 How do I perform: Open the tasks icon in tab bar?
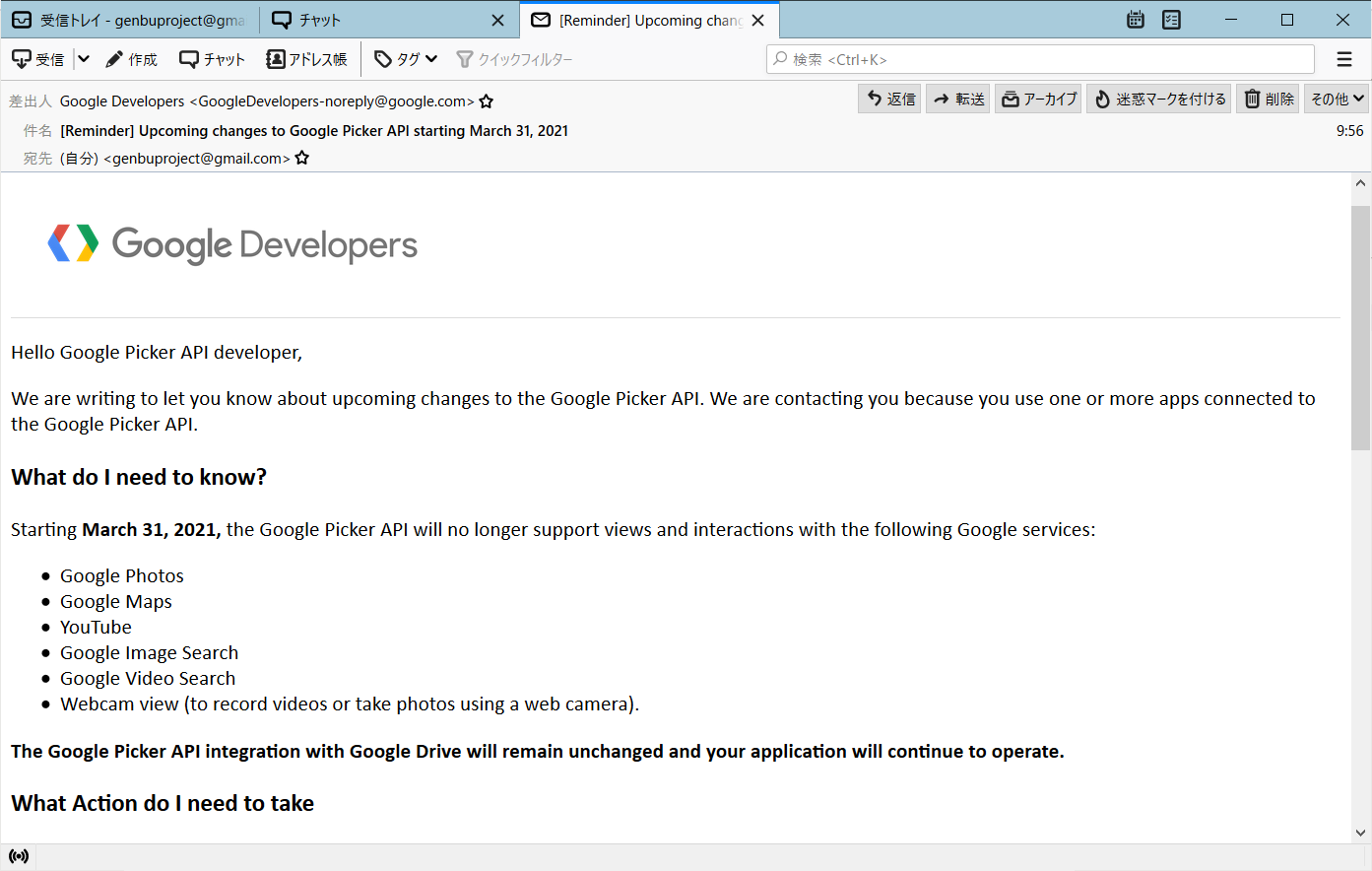(x=1171, y=20)
